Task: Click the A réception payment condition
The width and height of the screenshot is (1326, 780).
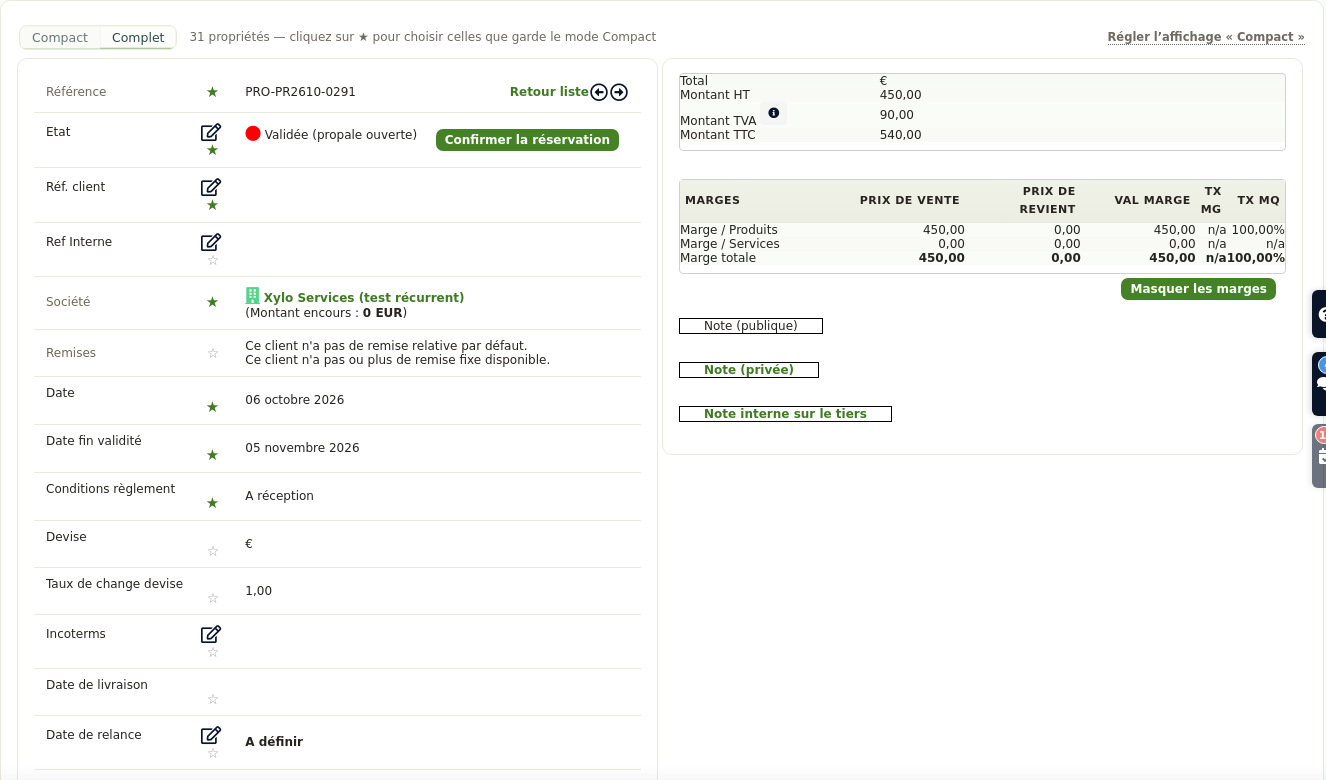Action: click(x=279, y=496)
